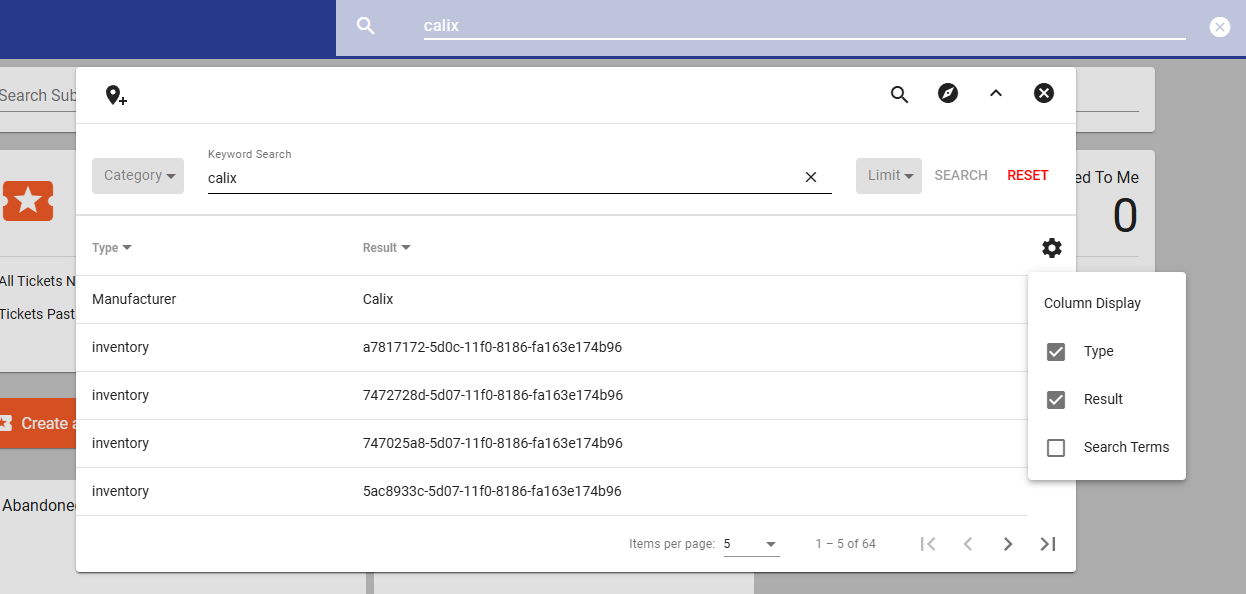
Task: Click the magnifier icon in dialog header
Action: click(899, 94)
